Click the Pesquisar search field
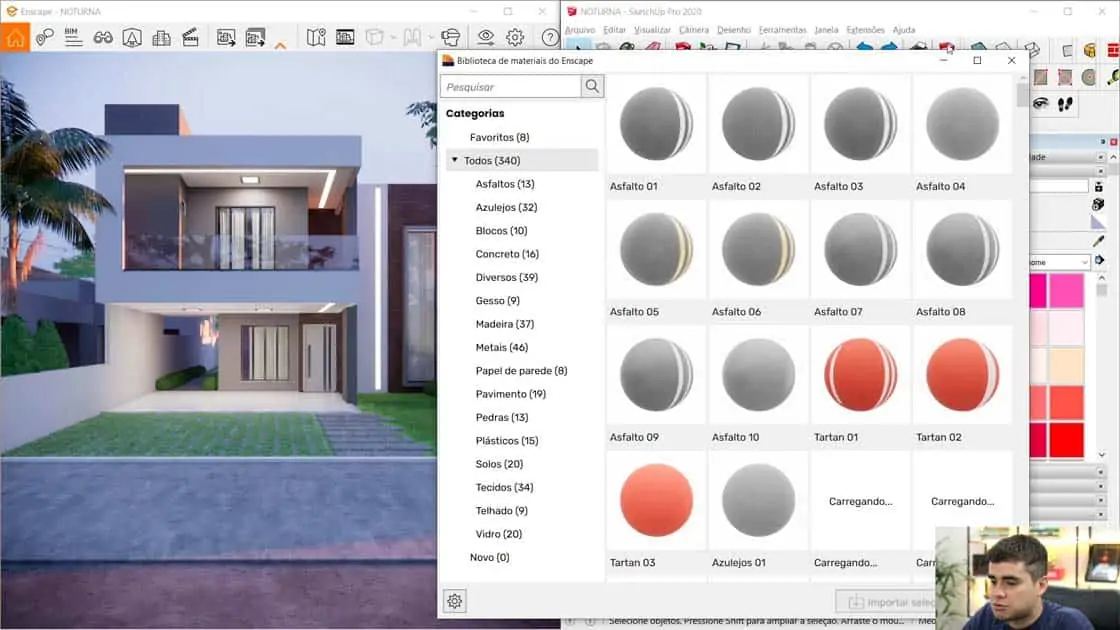Image resolution: width=1120 pixels, height=630 pixels. point(511,86)
